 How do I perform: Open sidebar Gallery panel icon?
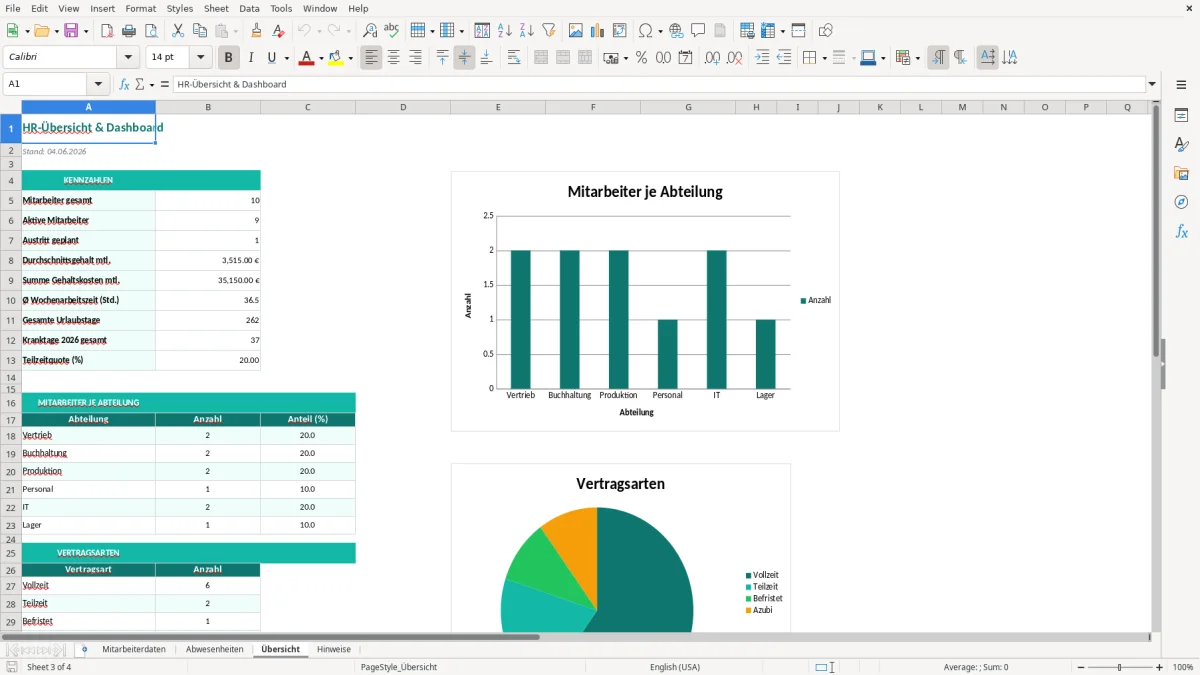(1181, 174)
